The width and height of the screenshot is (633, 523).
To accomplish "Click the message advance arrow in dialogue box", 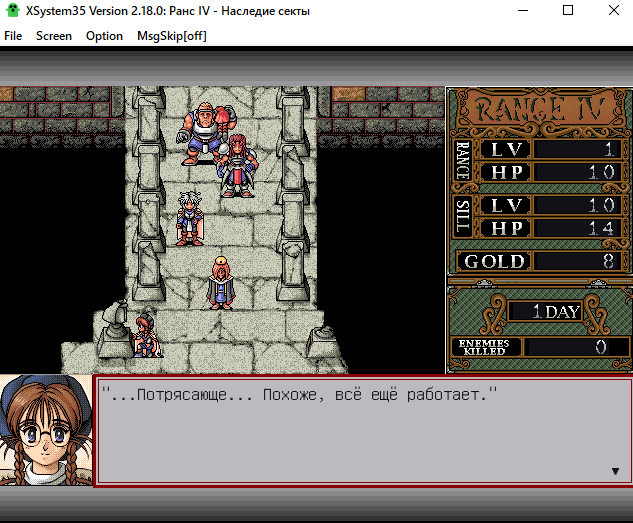I will [615, 471].
